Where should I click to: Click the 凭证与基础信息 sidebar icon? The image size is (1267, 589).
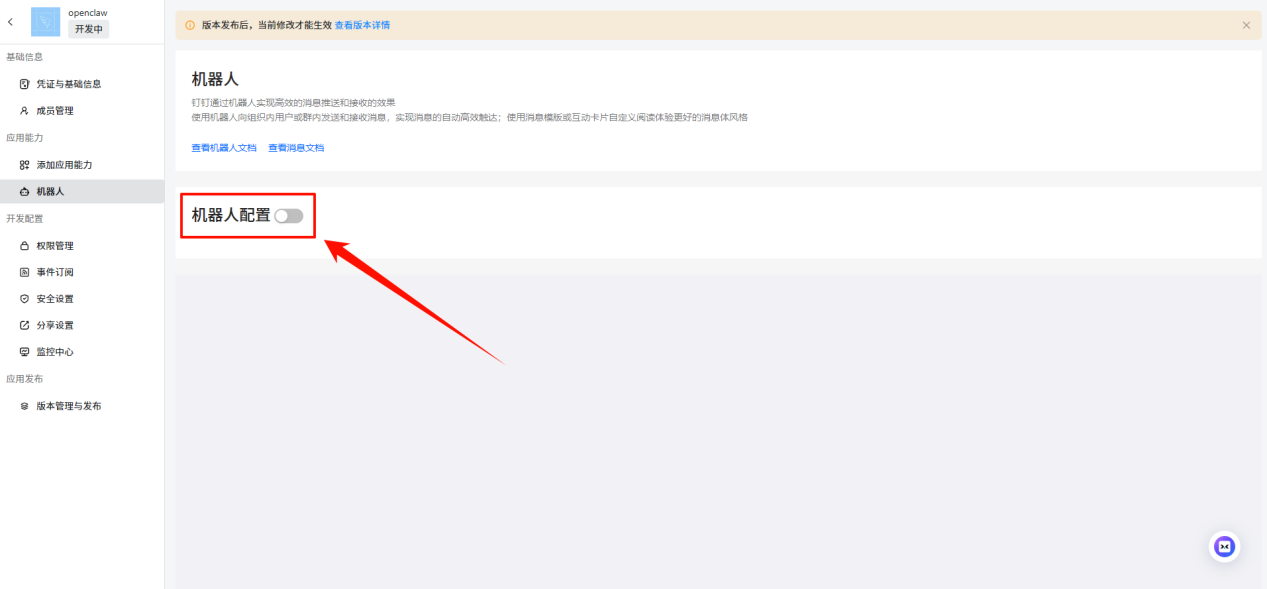[25, 84]
